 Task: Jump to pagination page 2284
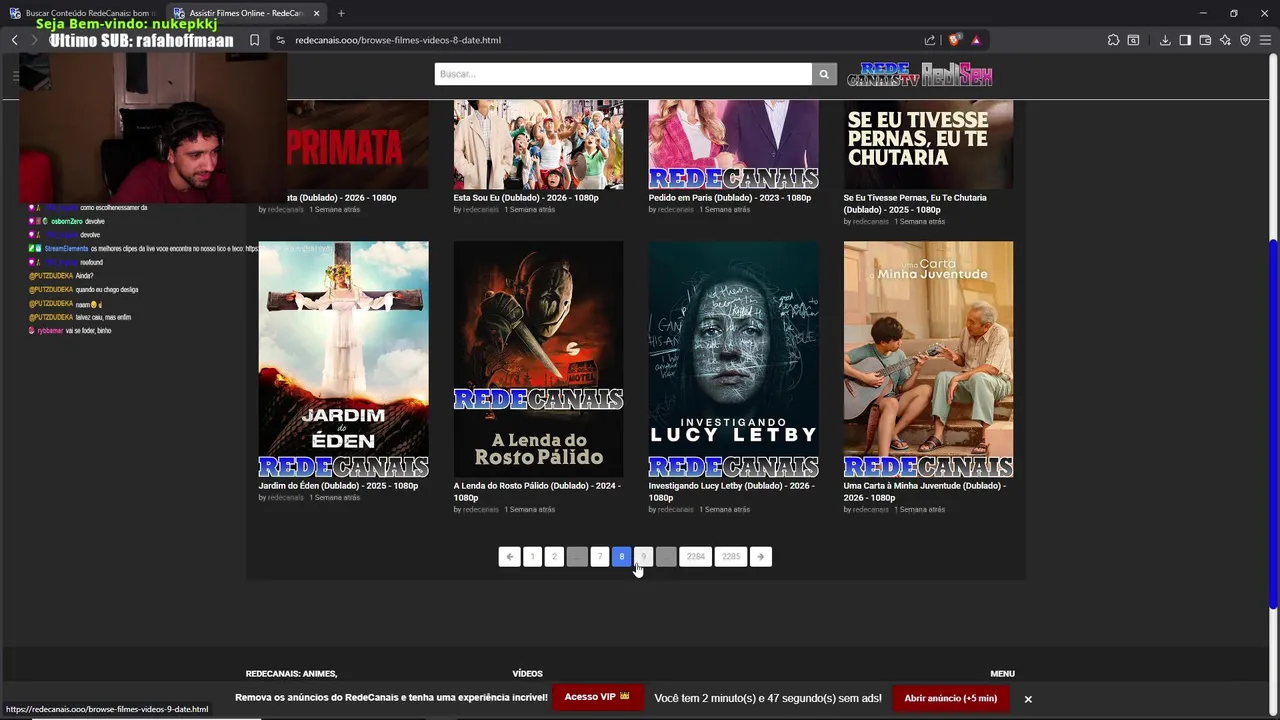tap(695, 557)
